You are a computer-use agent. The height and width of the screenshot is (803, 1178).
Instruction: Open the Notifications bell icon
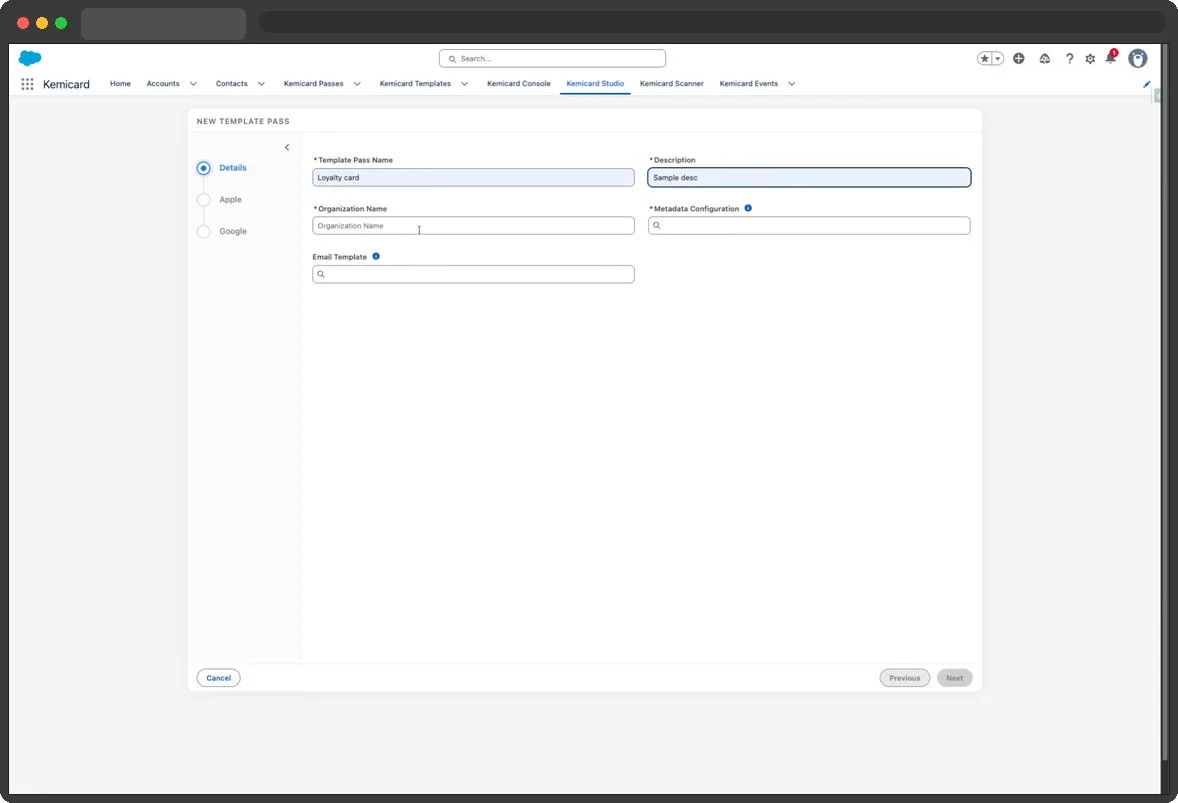coord(1111,57)
